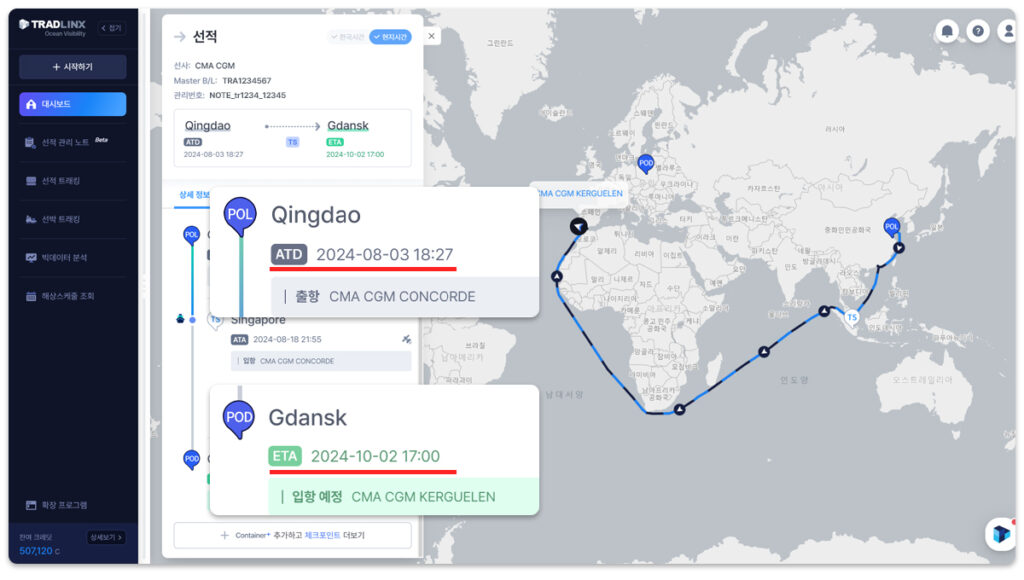This screenshot has height=580, width=1024.
Task: Click route arrow marker in Indian Ocean
Action: point(763,351)
